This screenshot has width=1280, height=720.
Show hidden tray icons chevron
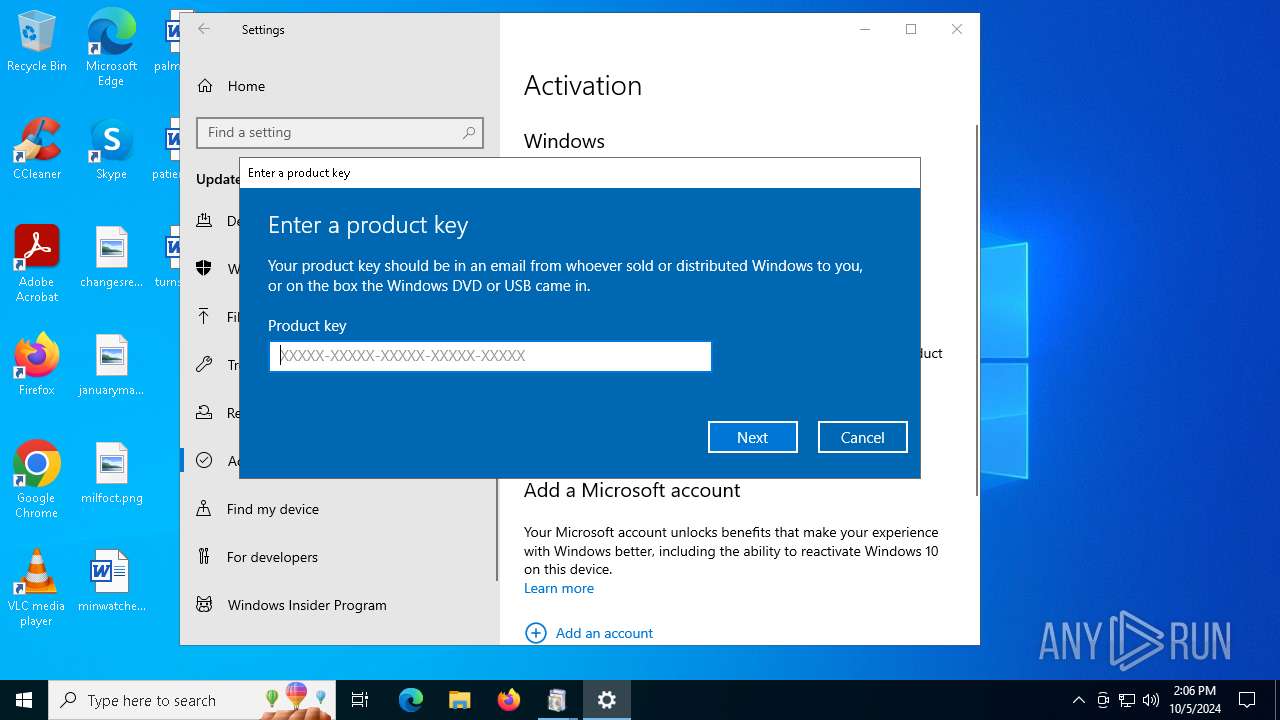[x=1078, y=700]
